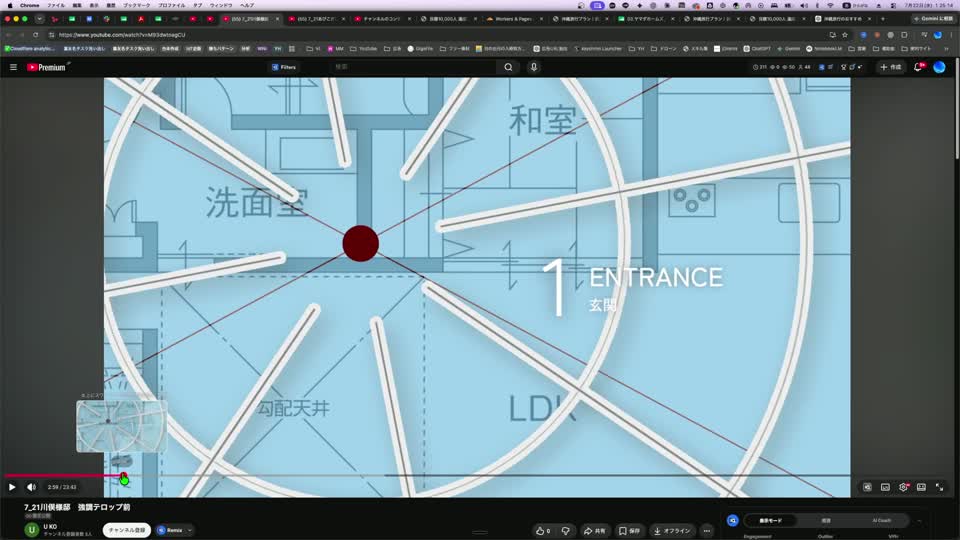The width and height of the screenshot is (960, 540).
Task: Go to YouTube Premium home logo
Action: tap(47, 67)
